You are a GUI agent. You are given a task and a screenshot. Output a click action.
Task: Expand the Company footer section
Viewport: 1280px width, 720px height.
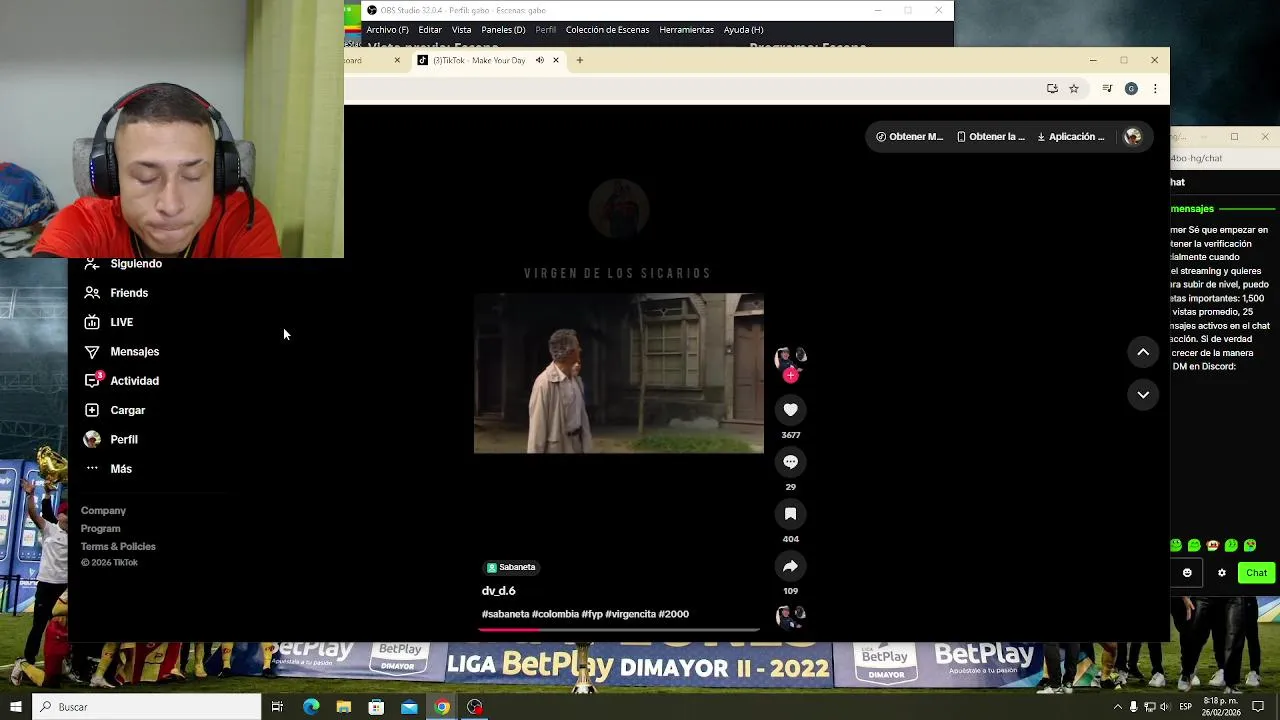click(x=103, y=511)
